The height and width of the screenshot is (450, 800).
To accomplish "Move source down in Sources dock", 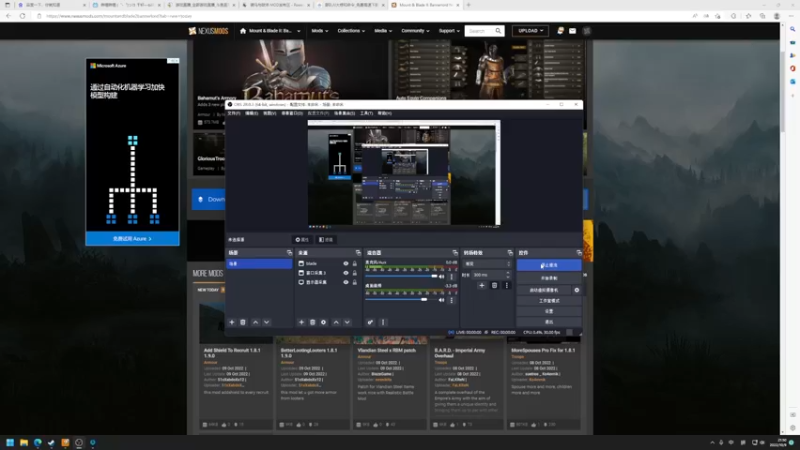I will tap(347, 322).
